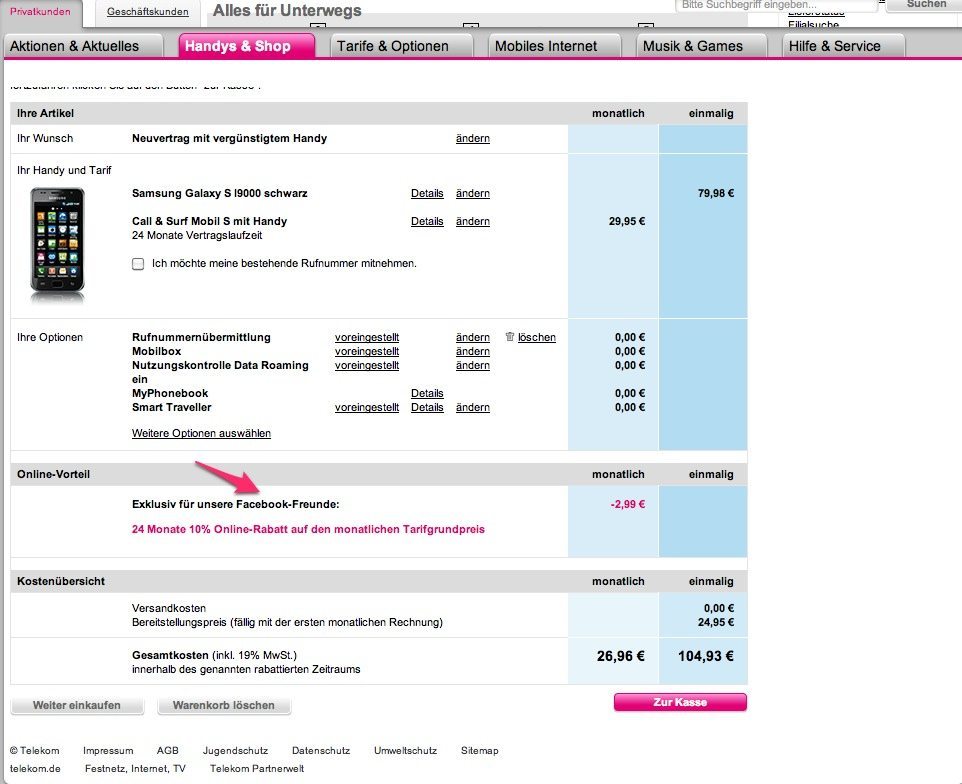Click the 79,98 € one-time phone price
Screen dimensions: 962x784
click(x=716, y=193)
